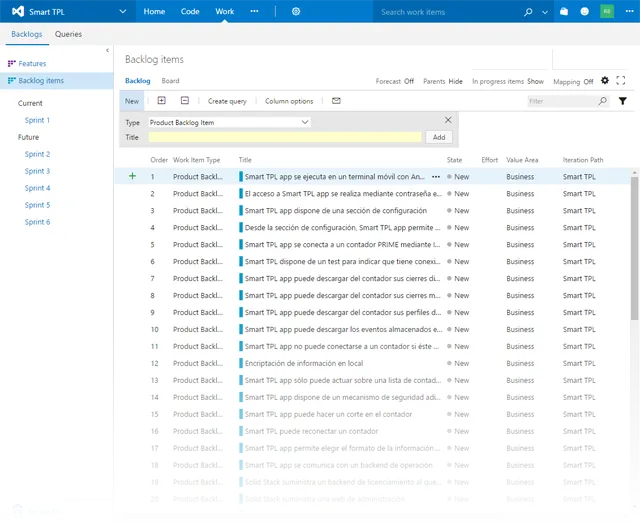
Task: Open Sprint 2 iteration
Action: click(37, 154)
